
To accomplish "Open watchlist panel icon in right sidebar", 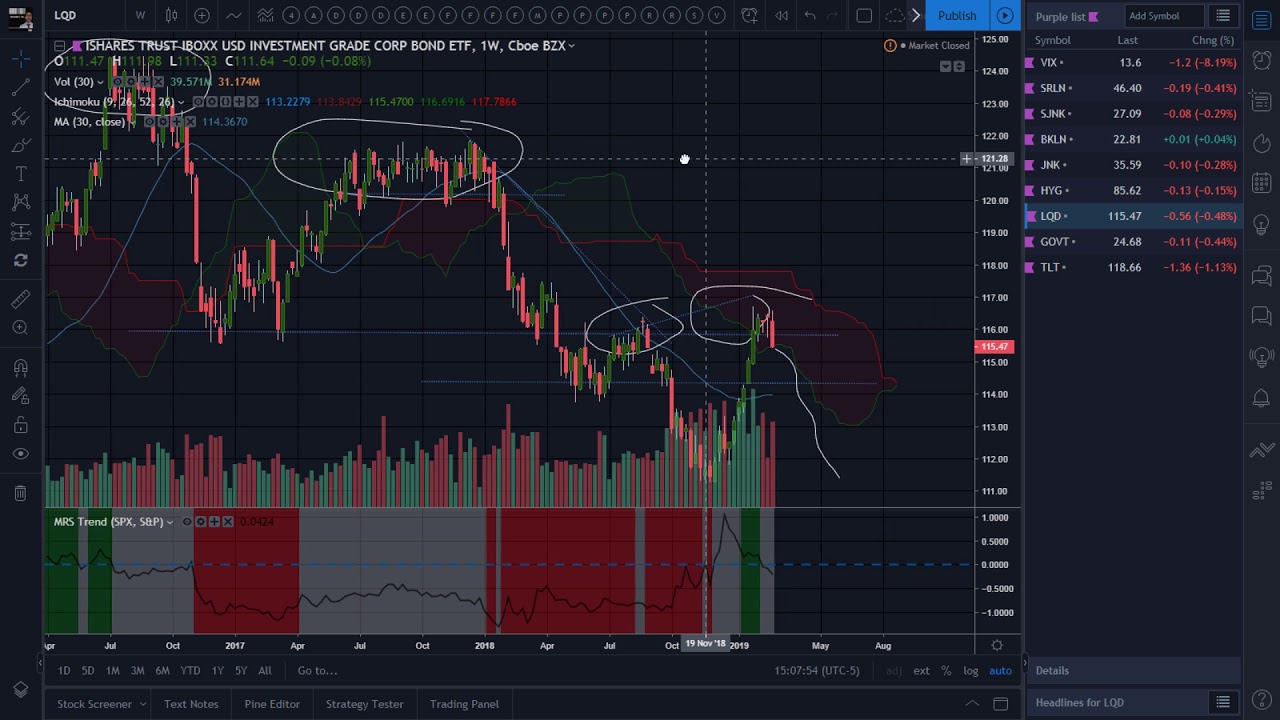I will coord(1262,21).
